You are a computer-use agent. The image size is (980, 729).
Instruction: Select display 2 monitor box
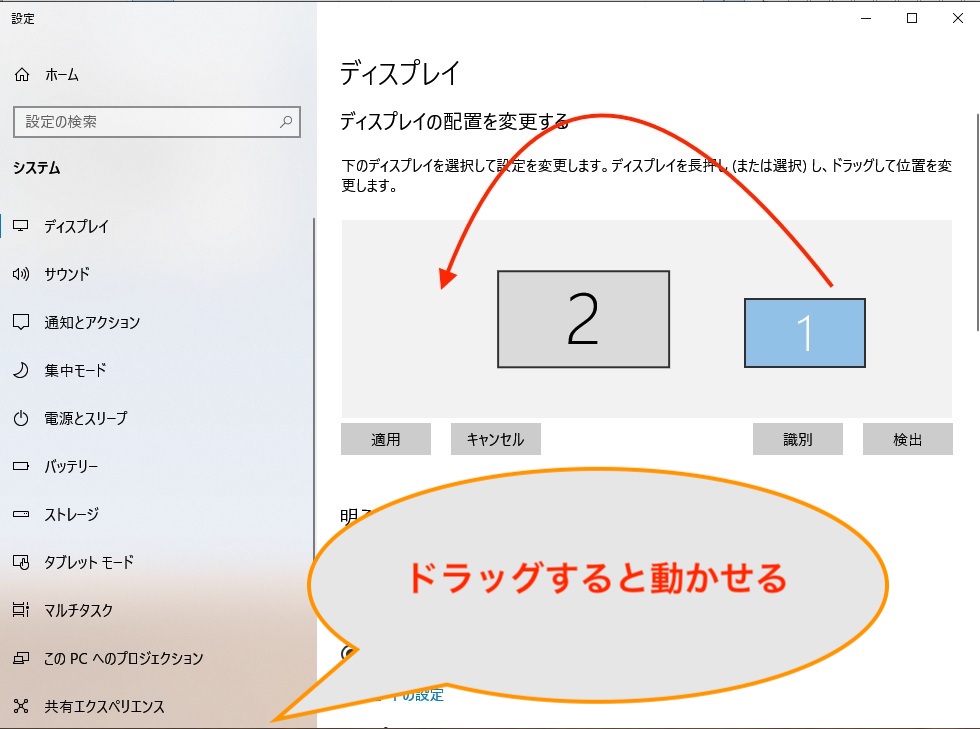583,319
